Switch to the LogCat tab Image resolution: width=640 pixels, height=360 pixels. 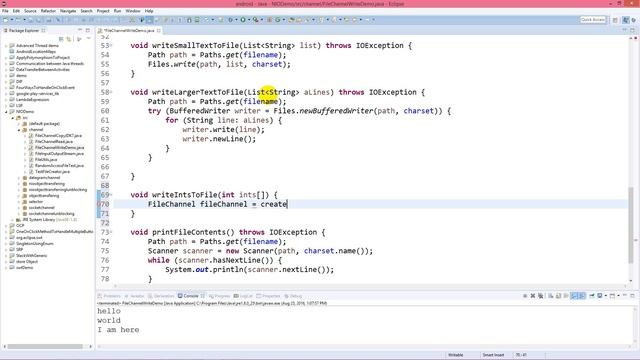(x=243, y=296)
